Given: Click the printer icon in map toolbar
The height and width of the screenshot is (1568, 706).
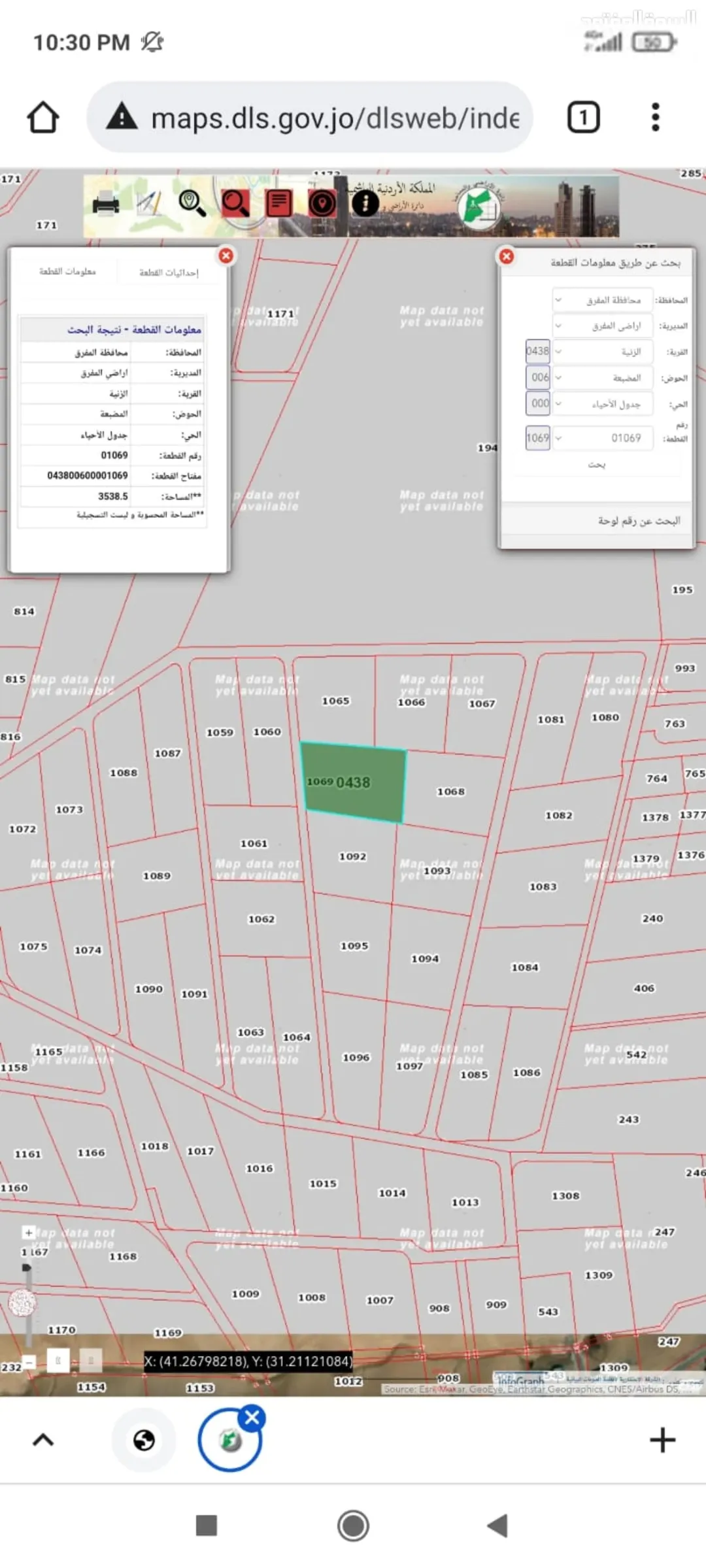Looking at the screenshot, I should (106, 203).
